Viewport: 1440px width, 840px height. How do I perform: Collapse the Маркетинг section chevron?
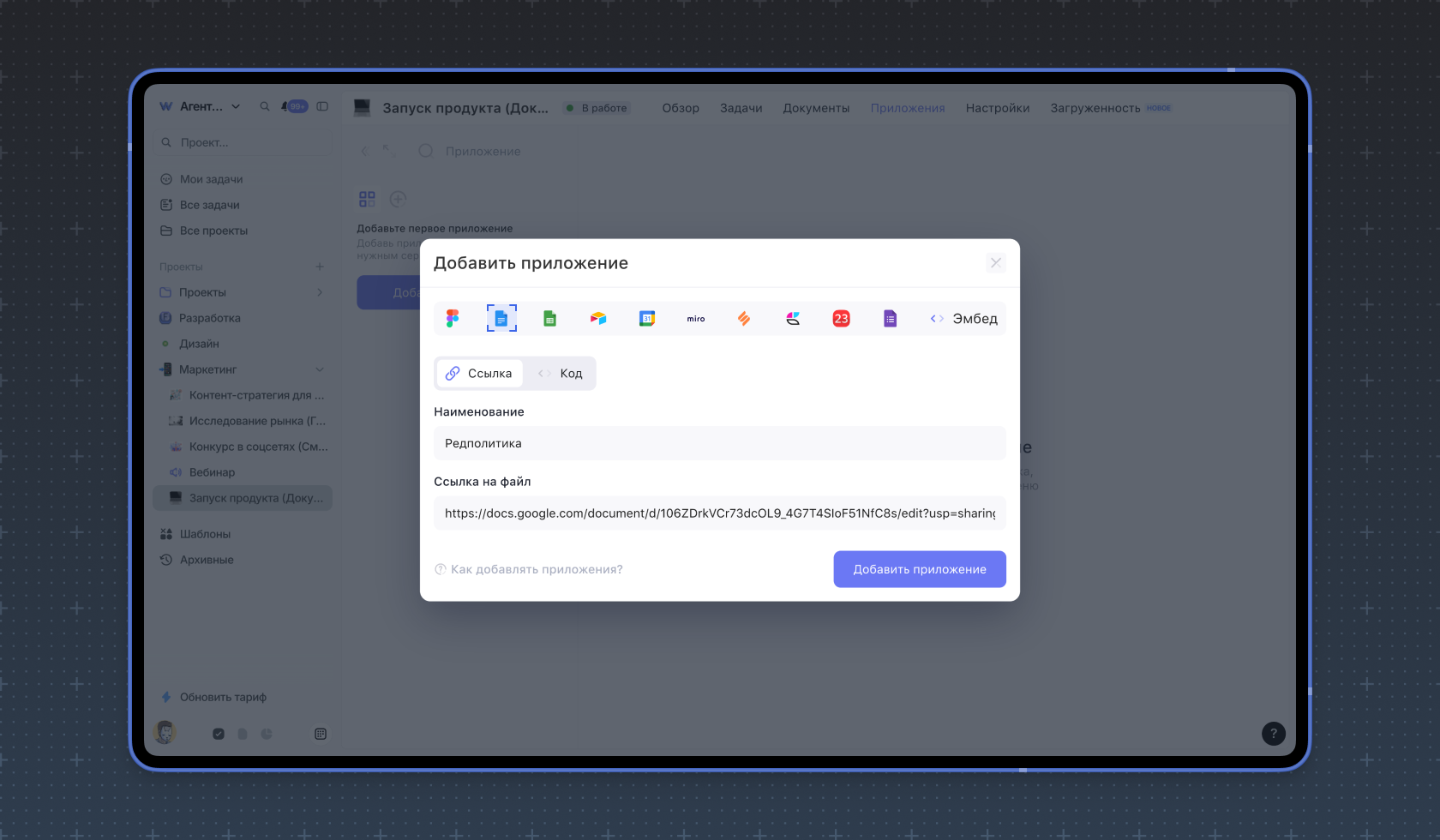click(320, 369)
